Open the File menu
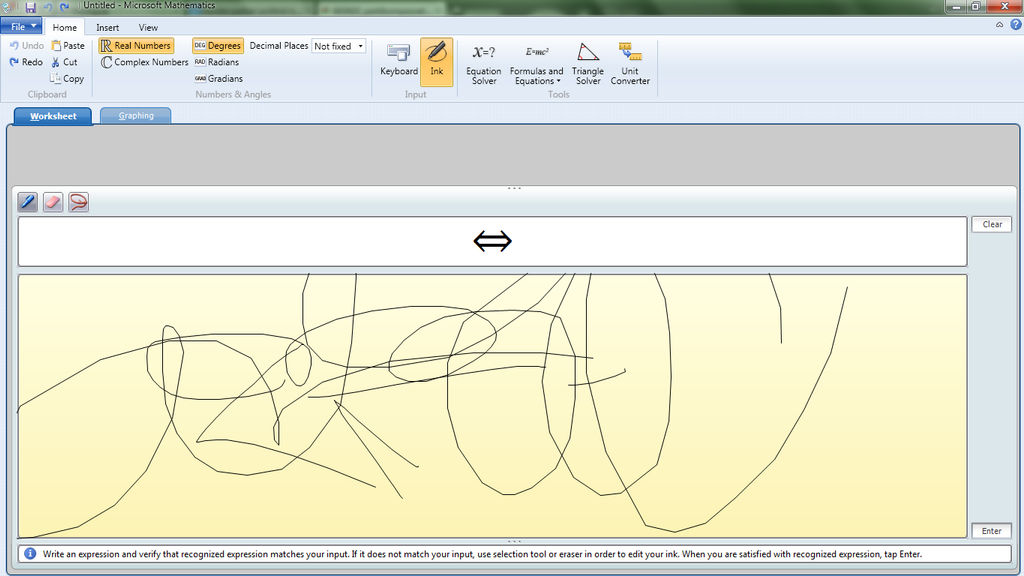This screenshot has width=1024, height=576. [x=22, y=27]
